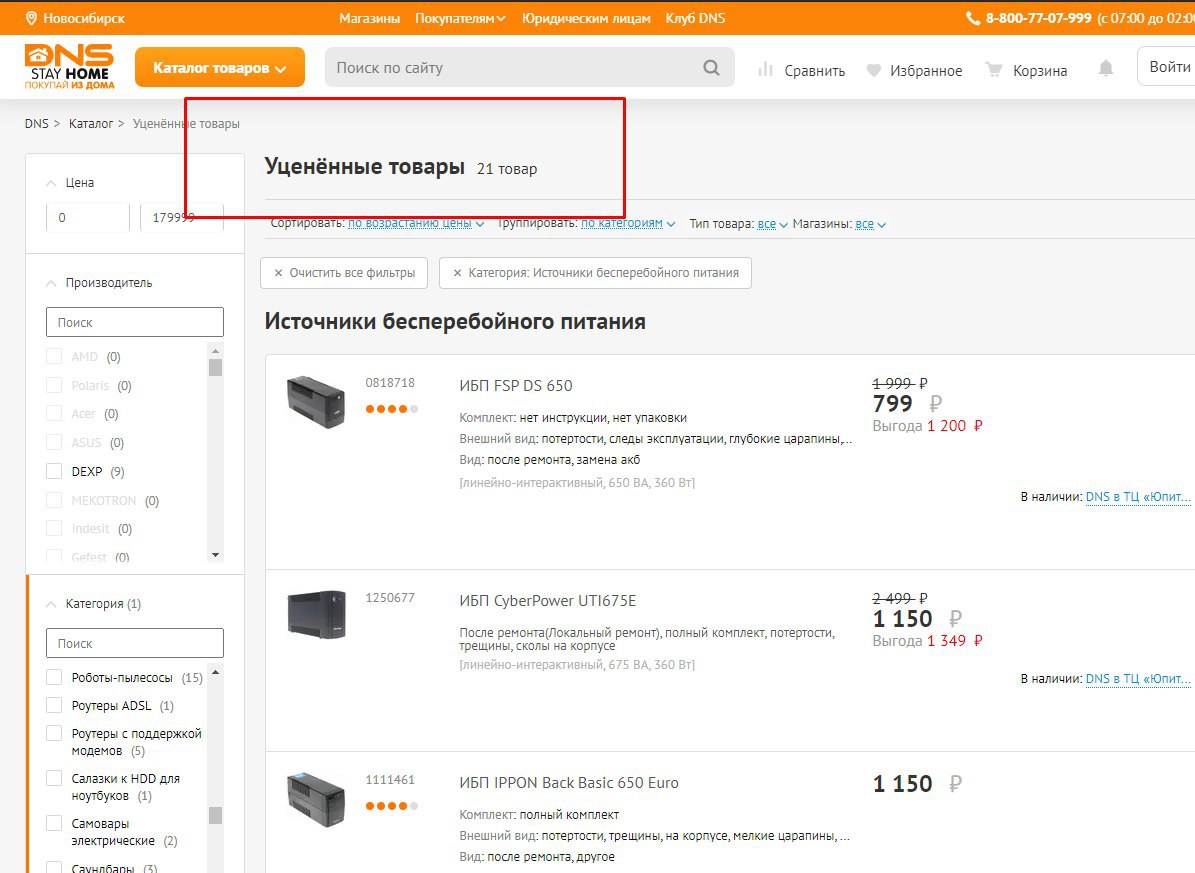Click the Сравнить header item

coord(802,70)
